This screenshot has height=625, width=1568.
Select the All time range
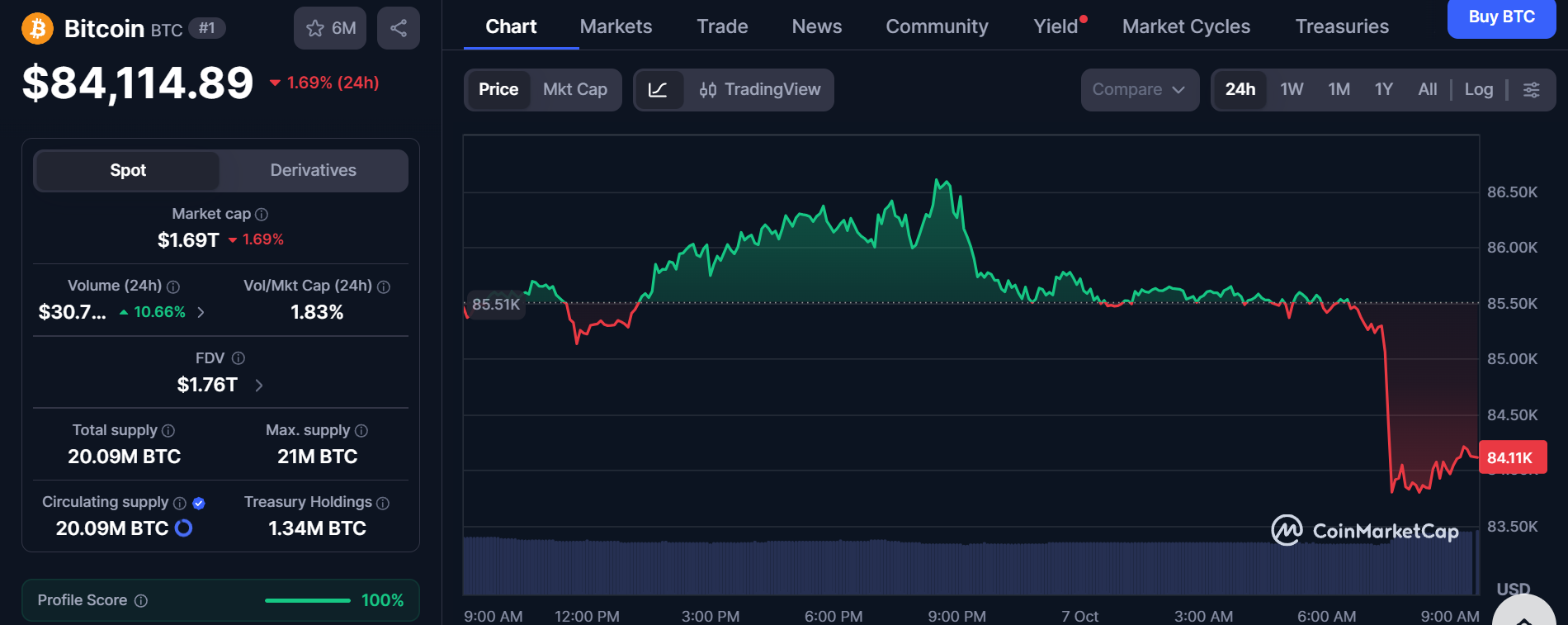pyautogui.click(x=1428, y=90)
